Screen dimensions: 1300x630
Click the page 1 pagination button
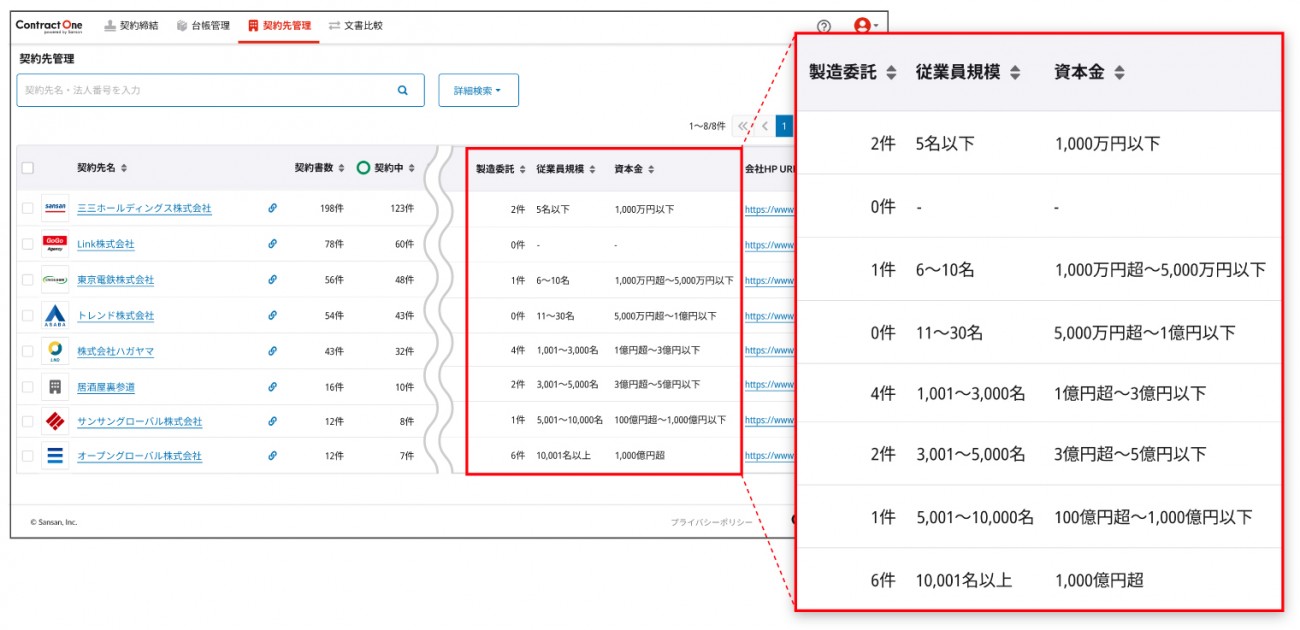pyautogui.click(x=784, y=126)
